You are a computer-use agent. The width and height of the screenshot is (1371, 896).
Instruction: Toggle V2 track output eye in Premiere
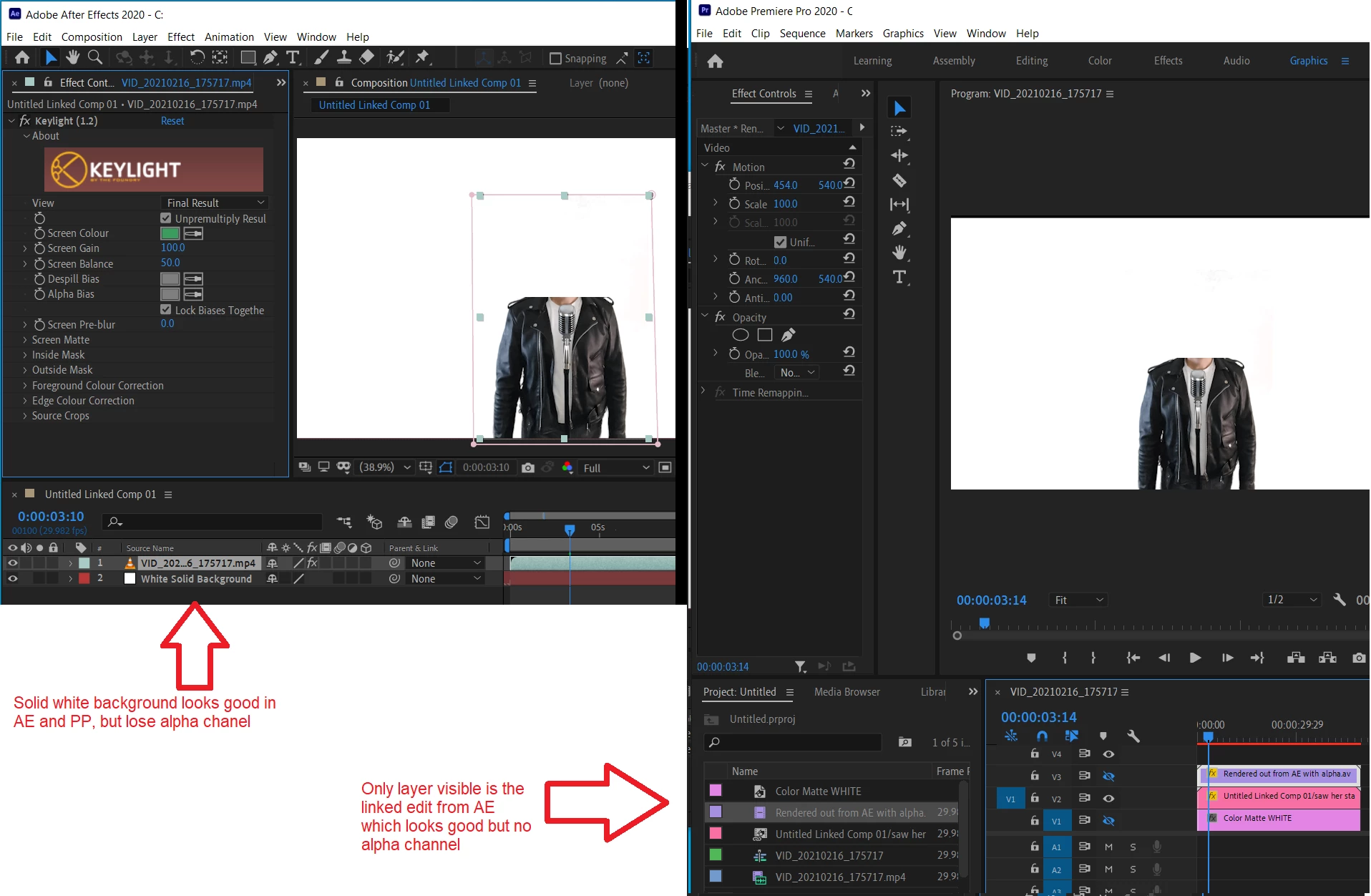click(1108, 798)
